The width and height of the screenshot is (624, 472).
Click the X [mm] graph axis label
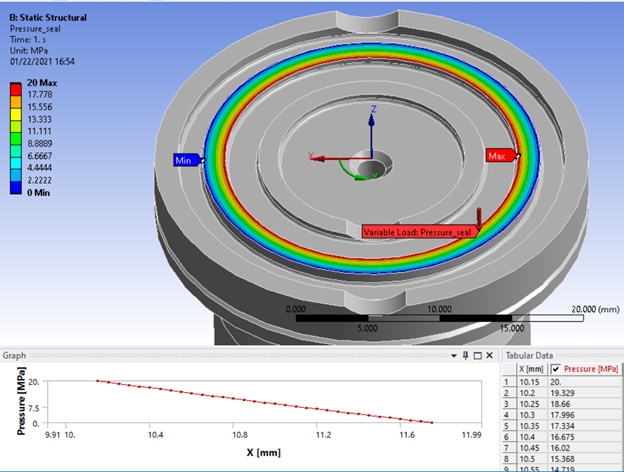click(263, 452)
